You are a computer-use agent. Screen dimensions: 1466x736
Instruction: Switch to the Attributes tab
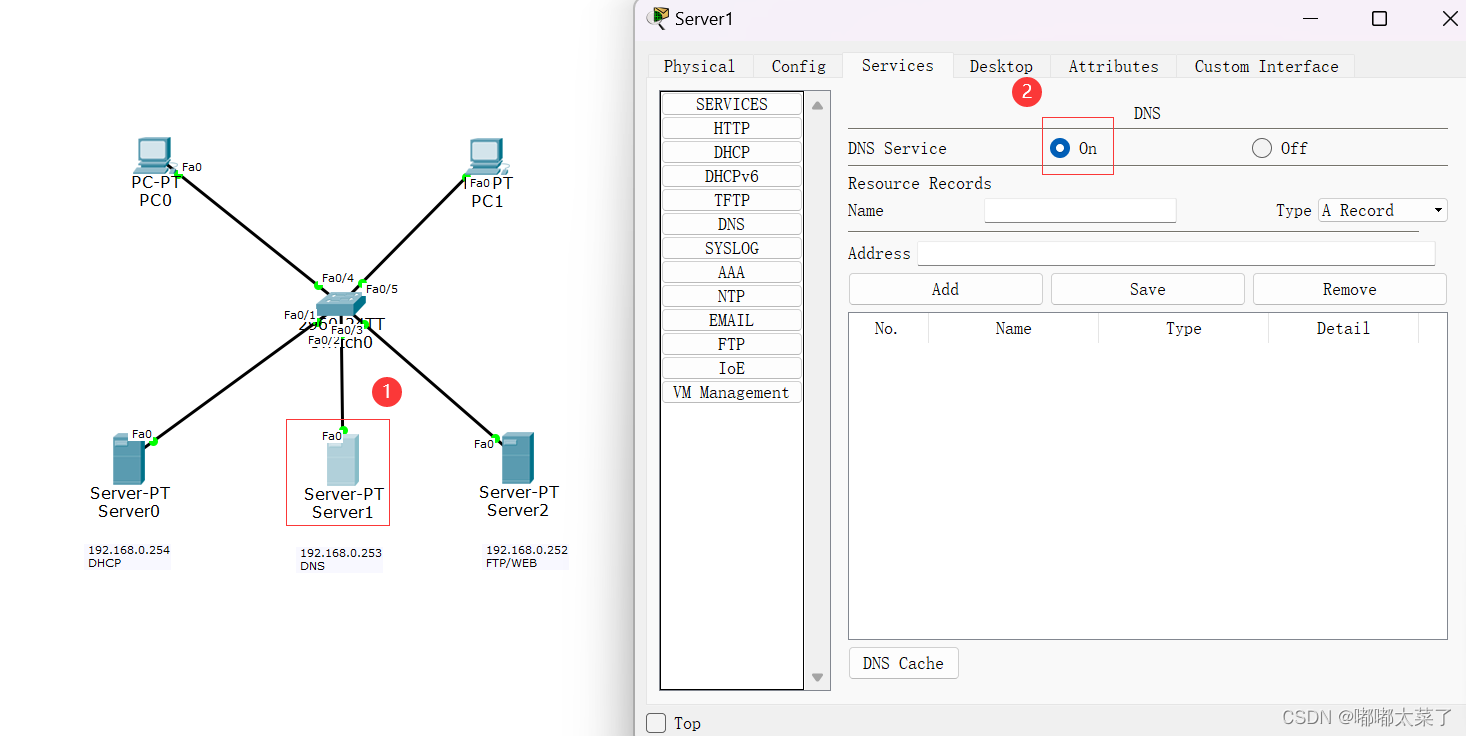point(1113,66)
